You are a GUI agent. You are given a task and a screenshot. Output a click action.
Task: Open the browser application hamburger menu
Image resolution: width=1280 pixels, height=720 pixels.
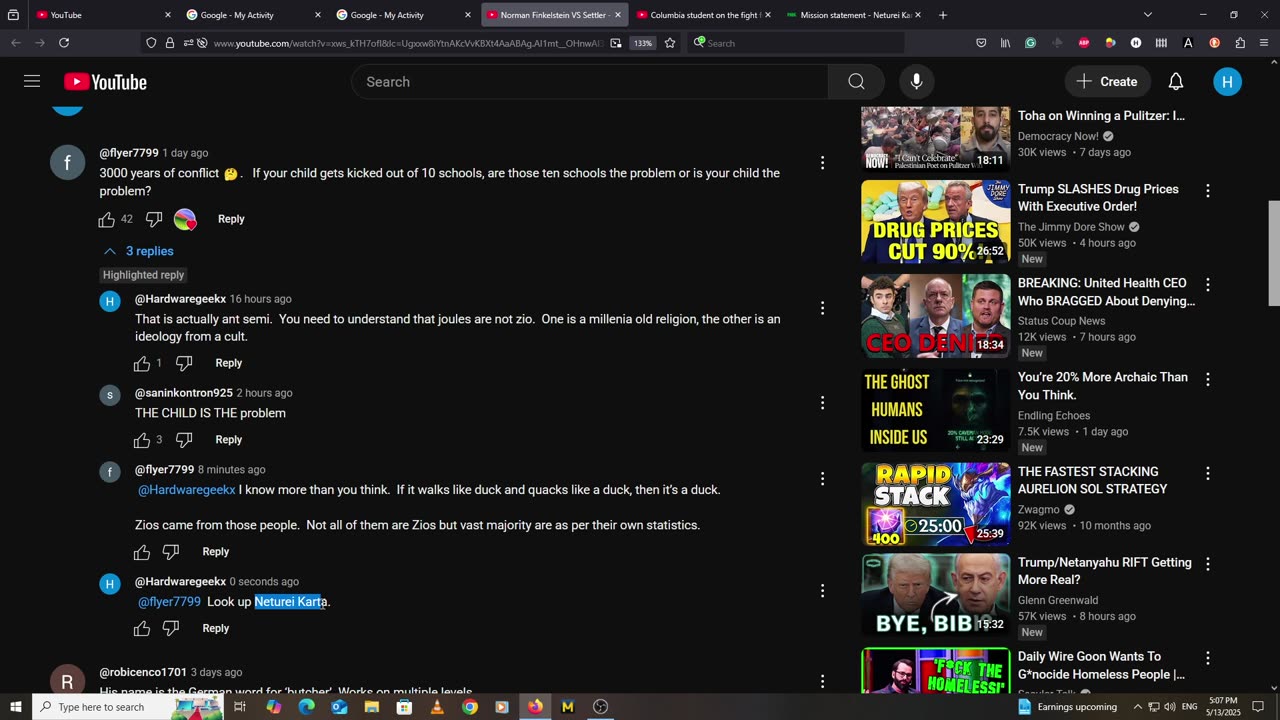[1265, 43]
